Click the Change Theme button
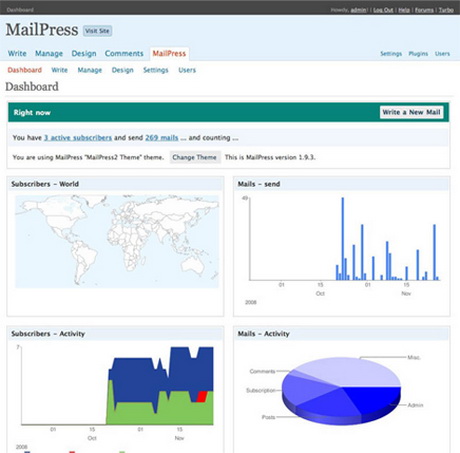 [195, 157]
